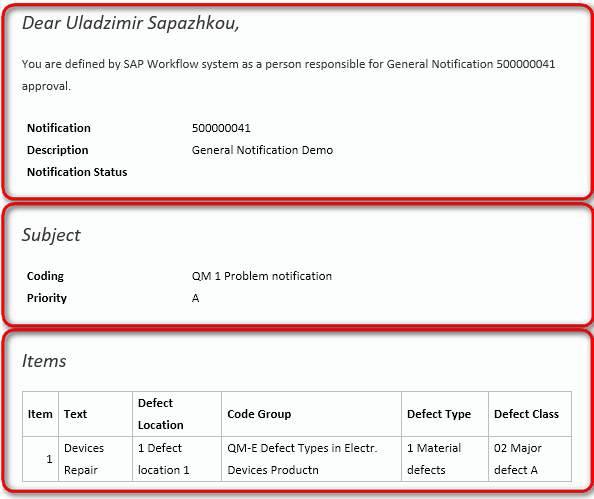
Task: Select the '1 Material defects' table cell
Action: pos(445,459)
